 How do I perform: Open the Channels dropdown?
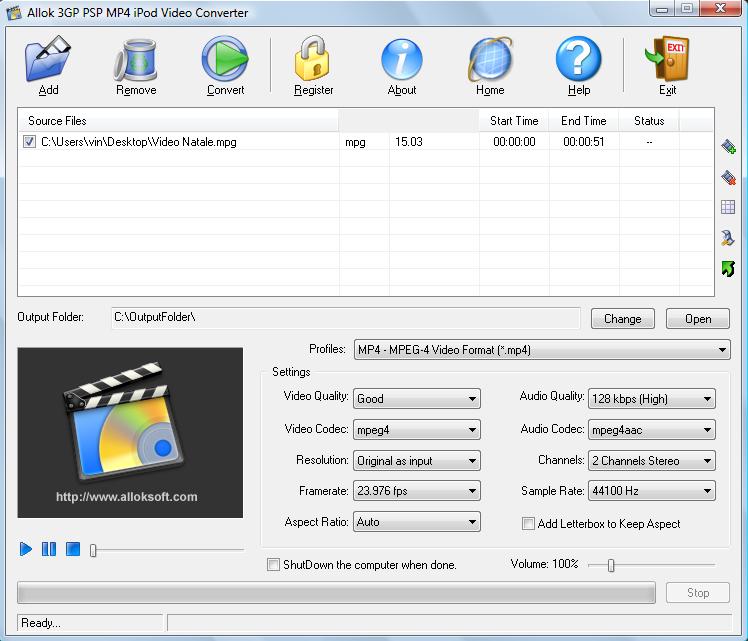[x=652, y=461]
